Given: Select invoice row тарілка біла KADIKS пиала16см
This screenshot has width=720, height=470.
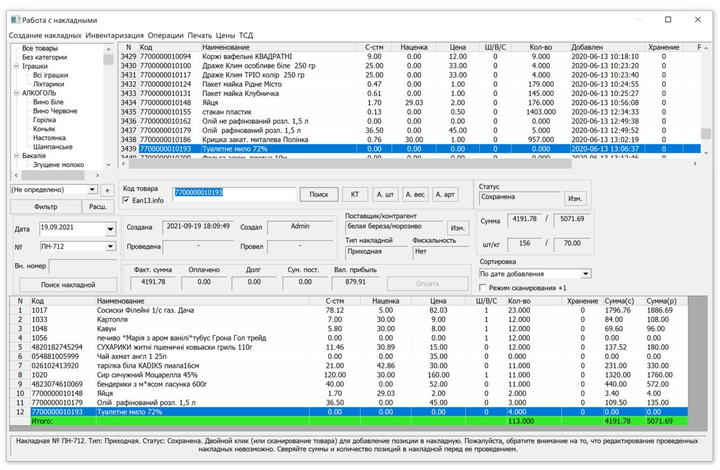Looking at the screenshot, I should tap(349, 365).
